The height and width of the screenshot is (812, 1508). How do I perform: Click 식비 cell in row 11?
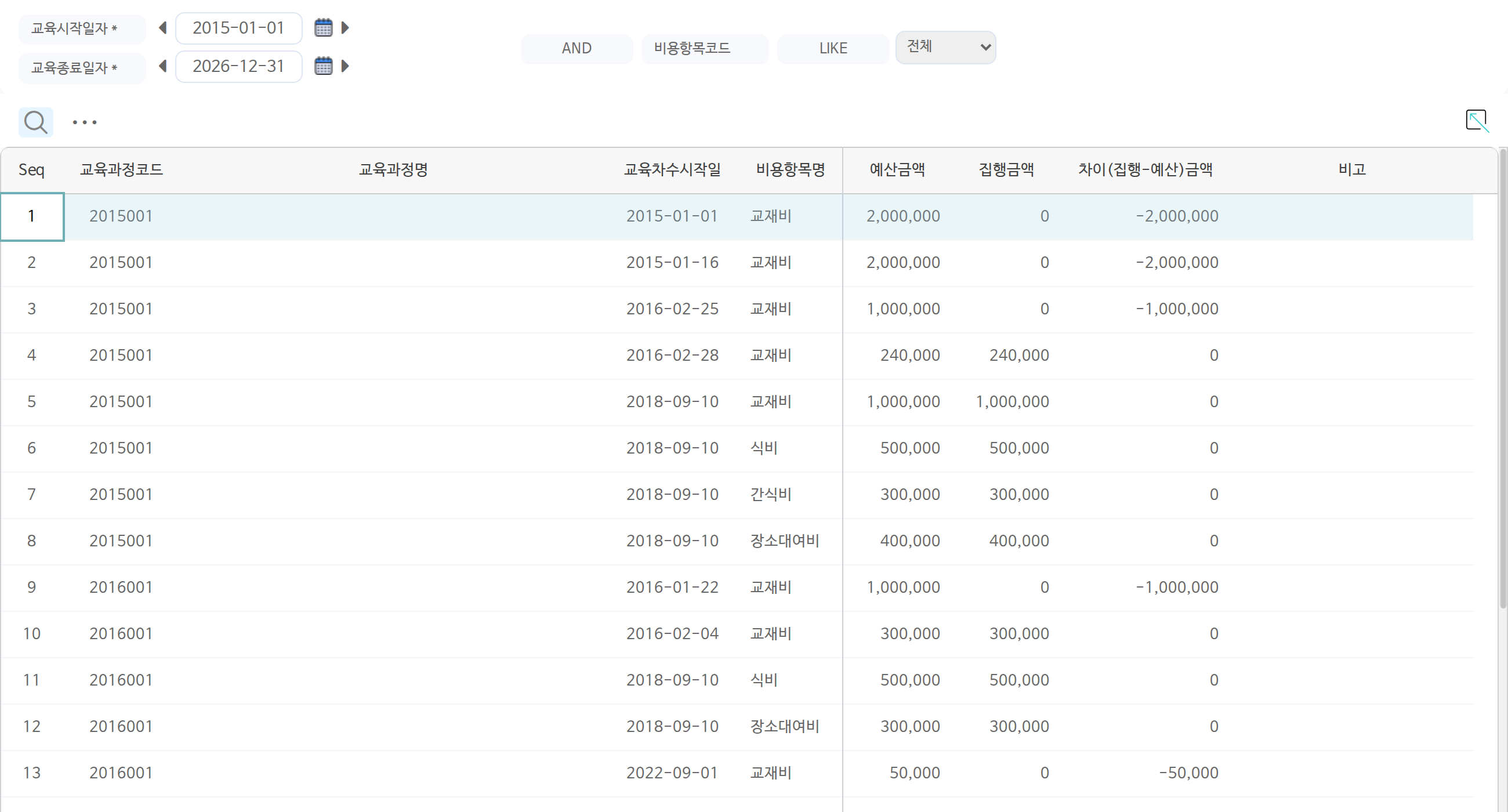pyautogui.click(x=764, y=680)
